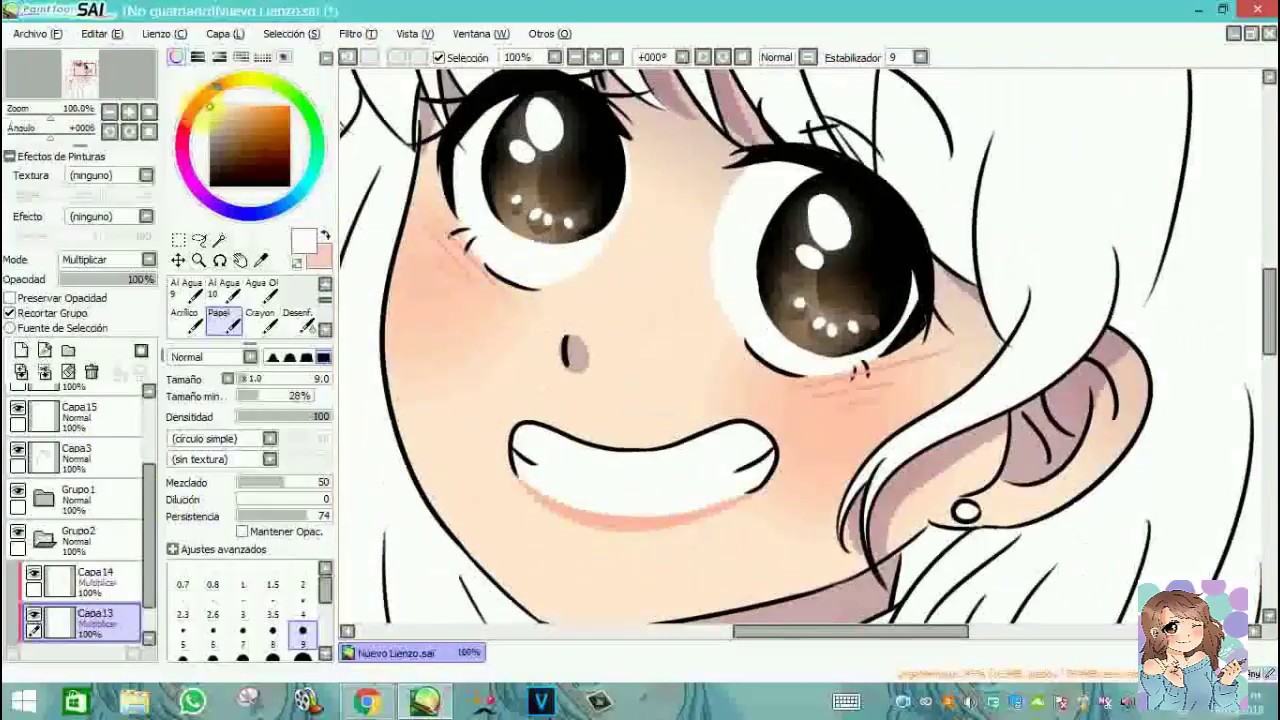1280x720 pixels.
Task: Select the rectangular selection tool
Action: [x=178, y=240]
